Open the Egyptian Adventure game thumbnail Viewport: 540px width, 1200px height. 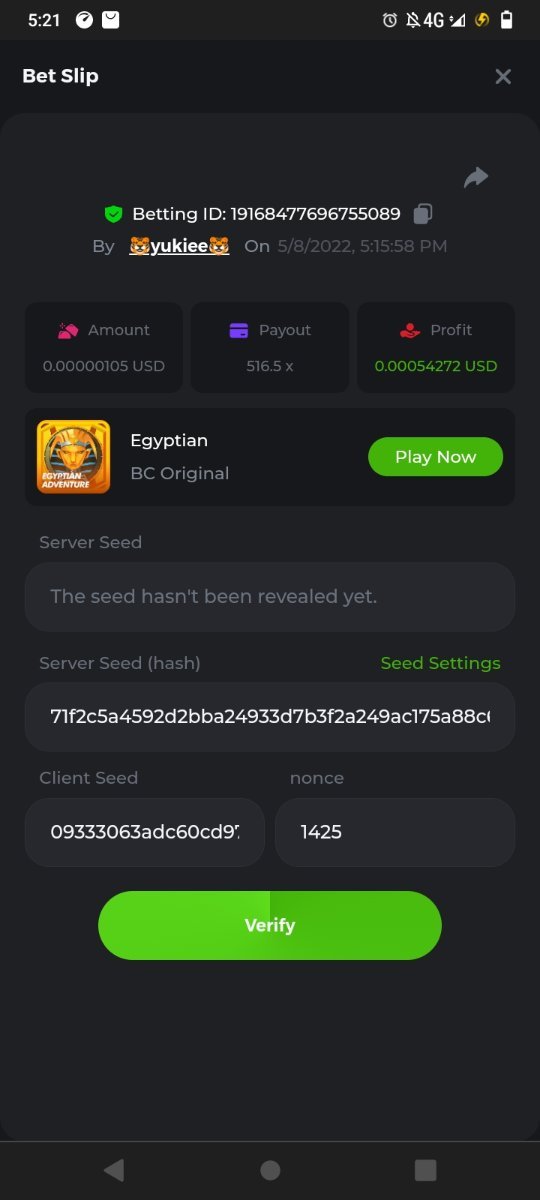pos(74,457)
